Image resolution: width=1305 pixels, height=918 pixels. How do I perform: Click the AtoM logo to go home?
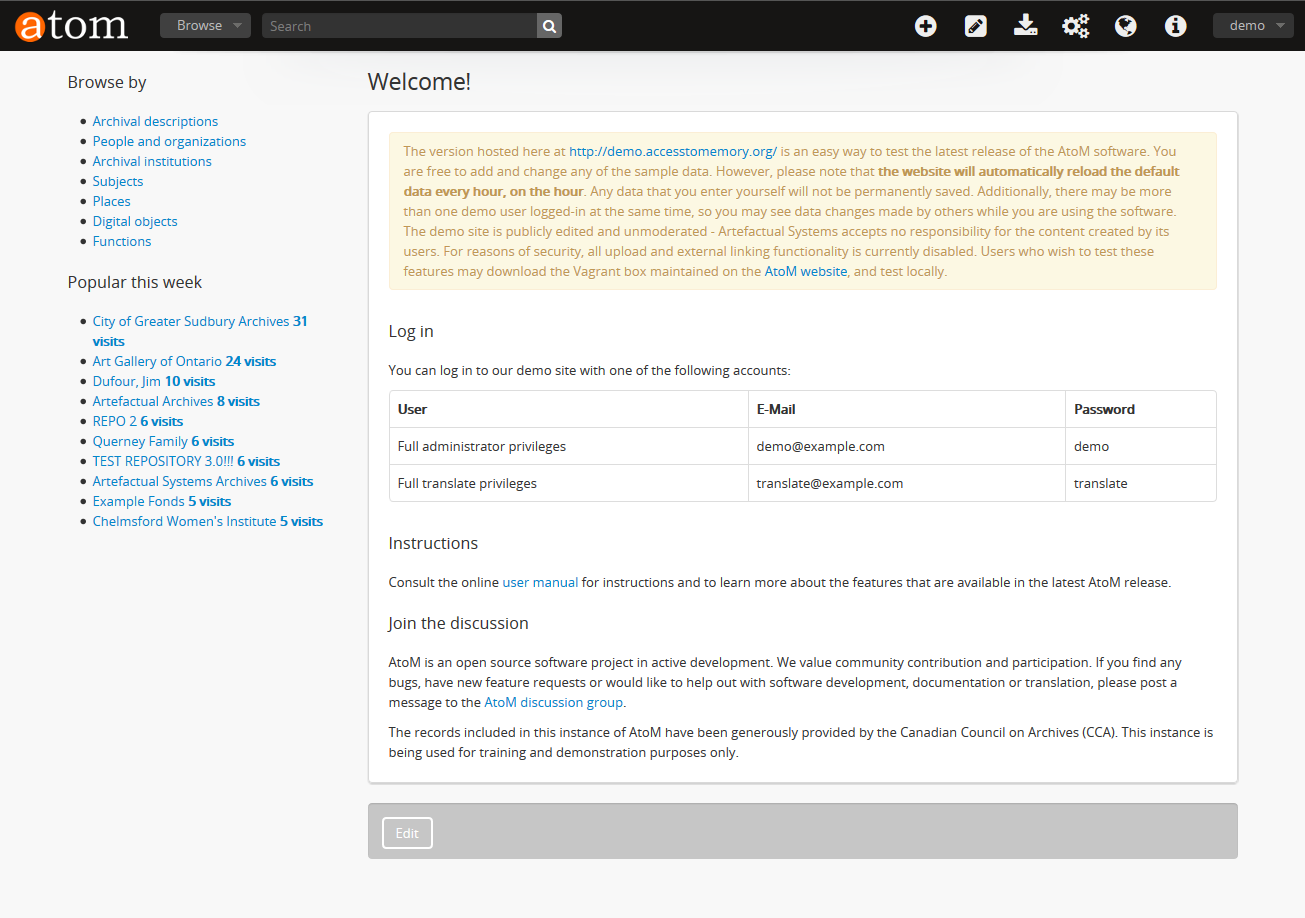[70, 25]
